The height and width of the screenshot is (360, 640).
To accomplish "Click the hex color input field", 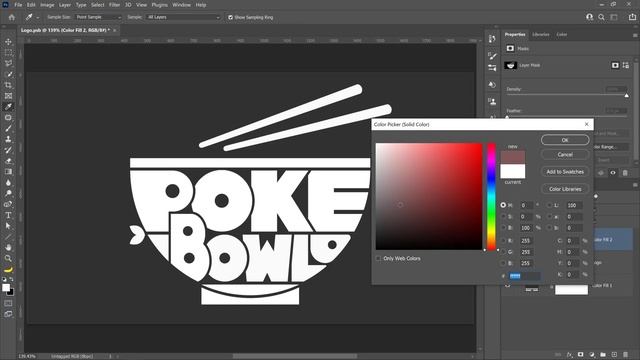I will coord(525,276).
